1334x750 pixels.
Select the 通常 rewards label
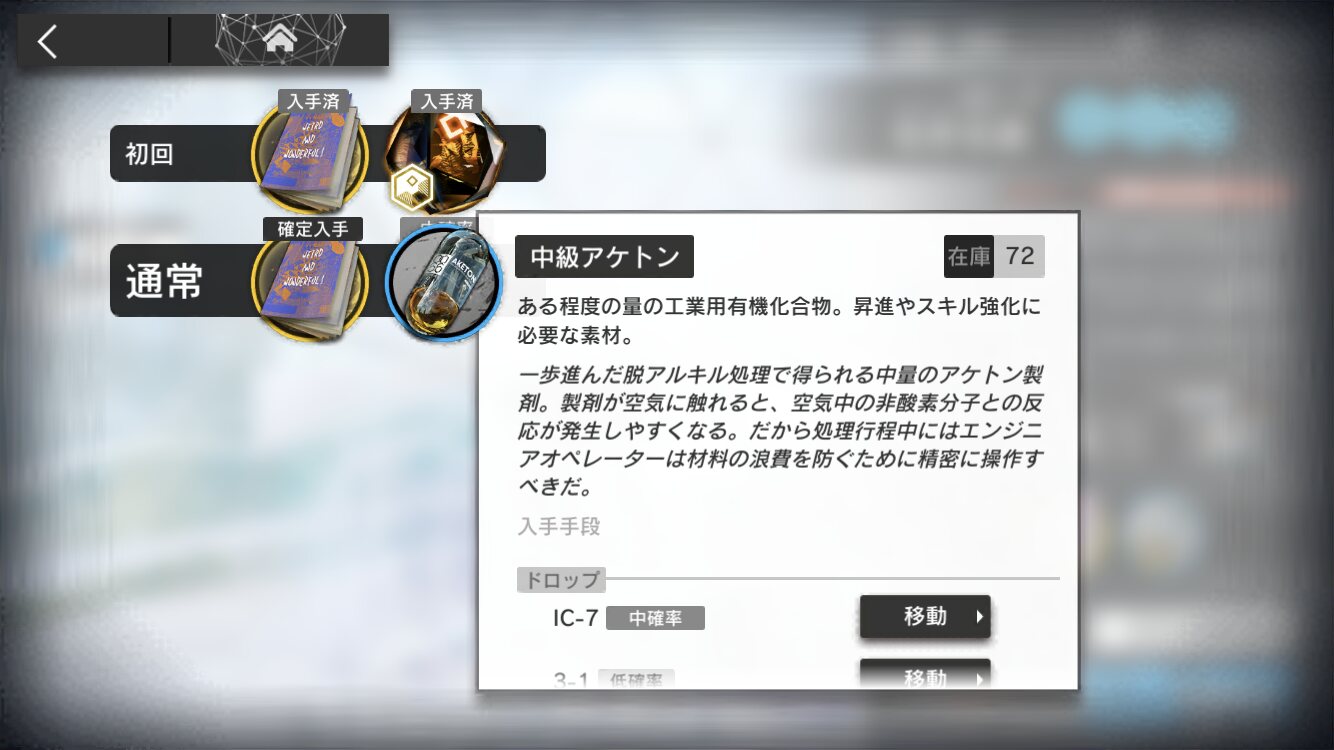click(164, 282)
